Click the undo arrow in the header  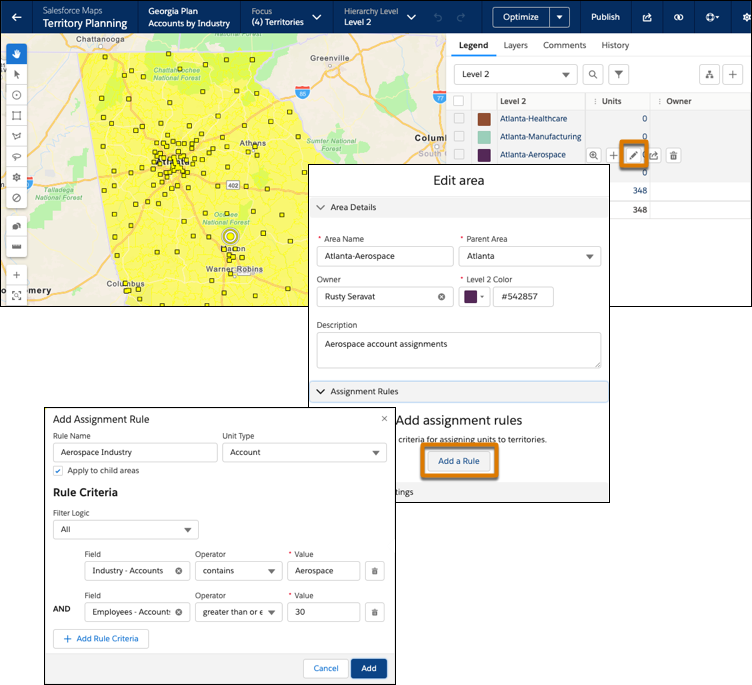pyautogui.click(x=438, y=17)
